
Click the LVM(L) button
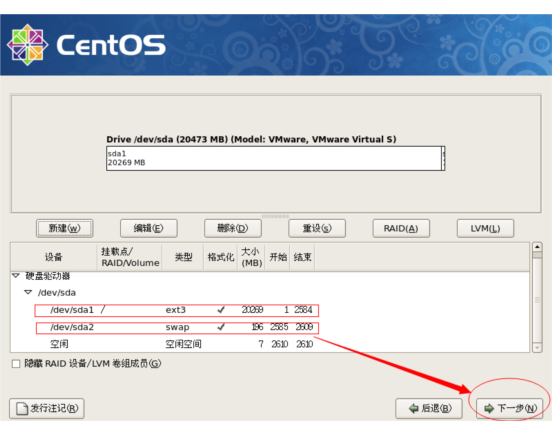pos(485,228)
